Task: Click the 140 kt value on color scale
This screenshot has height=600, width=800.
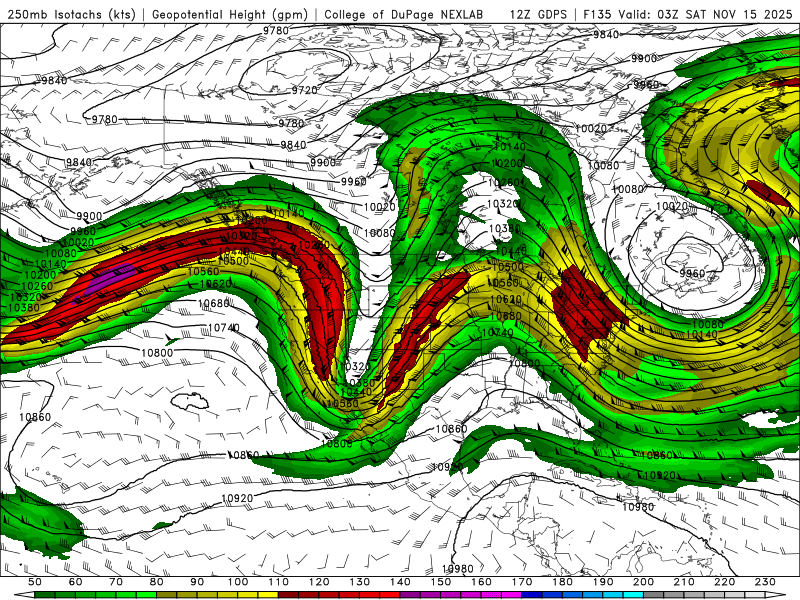Action: 400,582
